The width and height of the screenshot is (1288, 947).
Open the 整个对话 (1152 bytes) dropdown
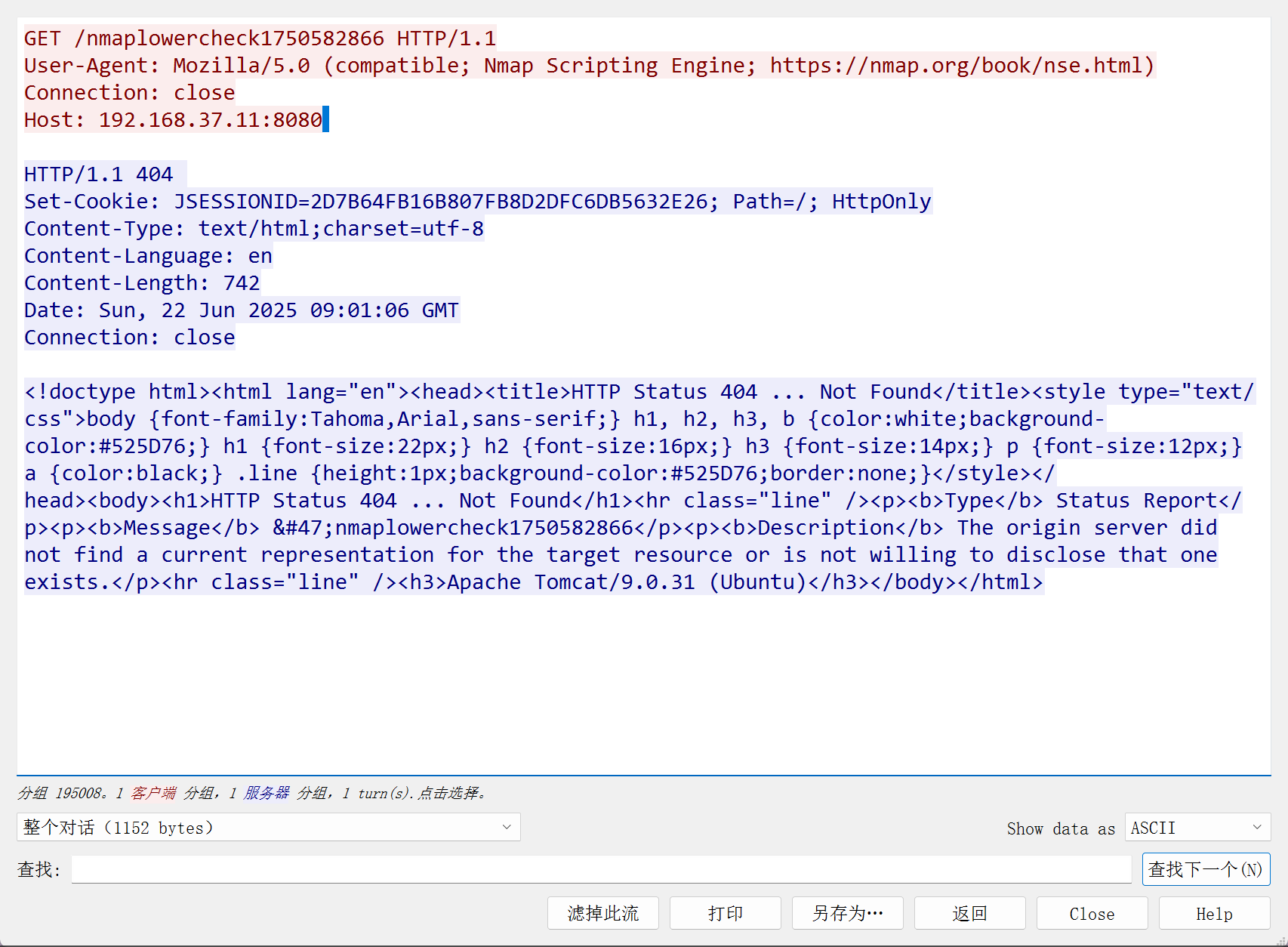pyautogui.click(x=268, y=828)
